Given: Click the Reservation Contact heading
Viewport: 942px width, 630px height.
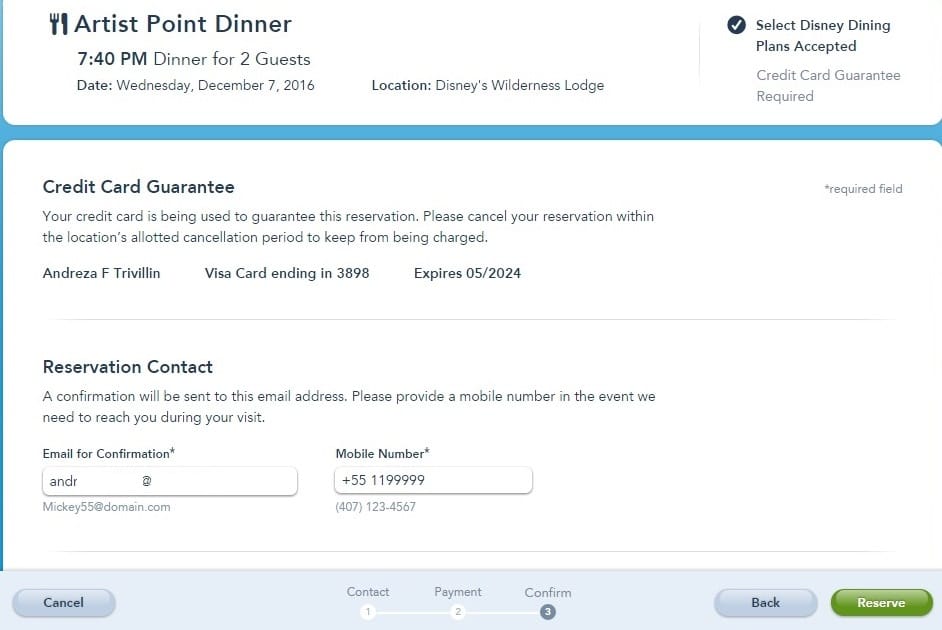Looking at the screenshot, I should pos(128,367).
